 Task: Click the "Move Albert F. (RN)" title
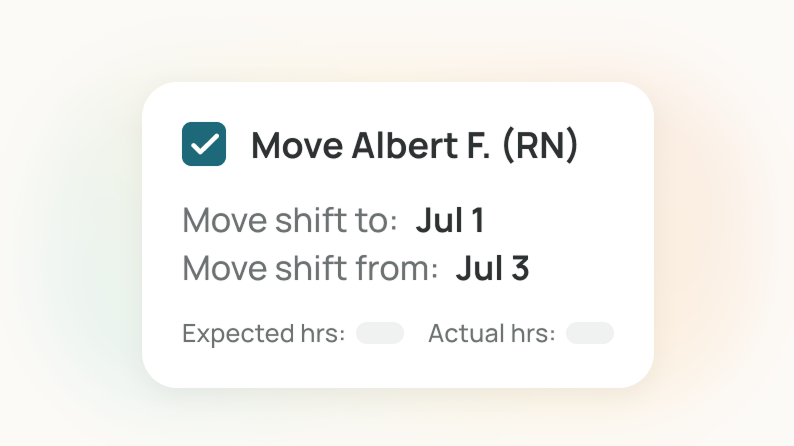[414, 145]
